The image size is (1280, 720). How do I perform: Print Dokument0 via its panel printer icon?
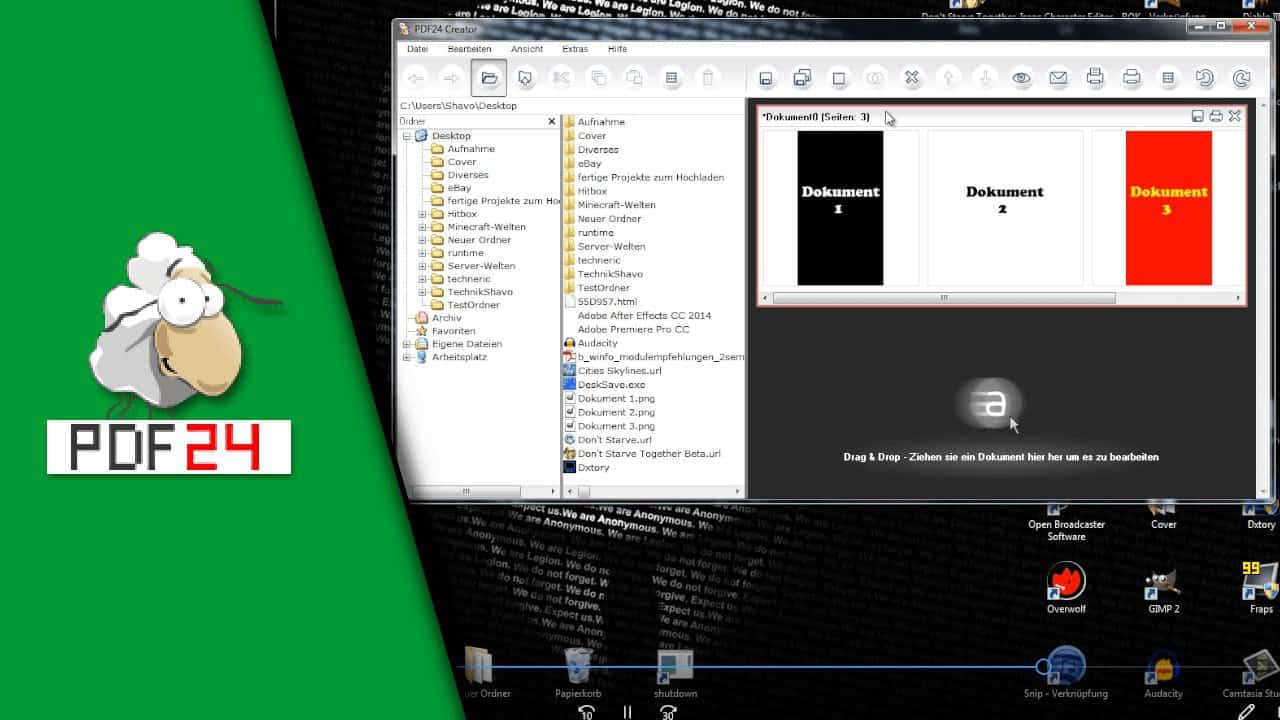pos(1216,116)
